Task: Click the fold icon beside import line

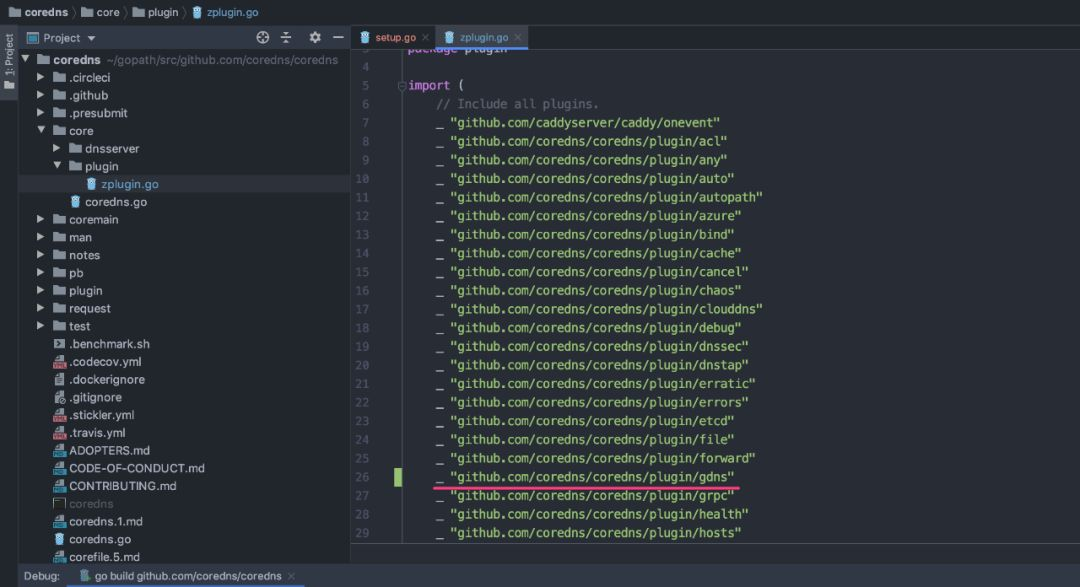Action: point(402,86)
